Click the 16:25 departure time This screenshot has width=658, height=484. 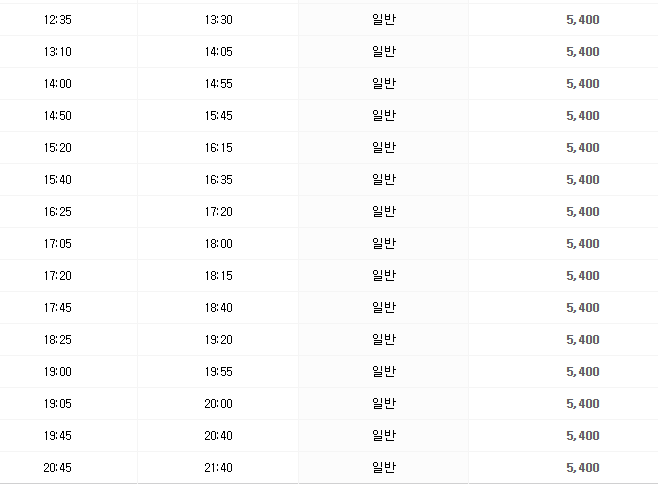point(58,211)
